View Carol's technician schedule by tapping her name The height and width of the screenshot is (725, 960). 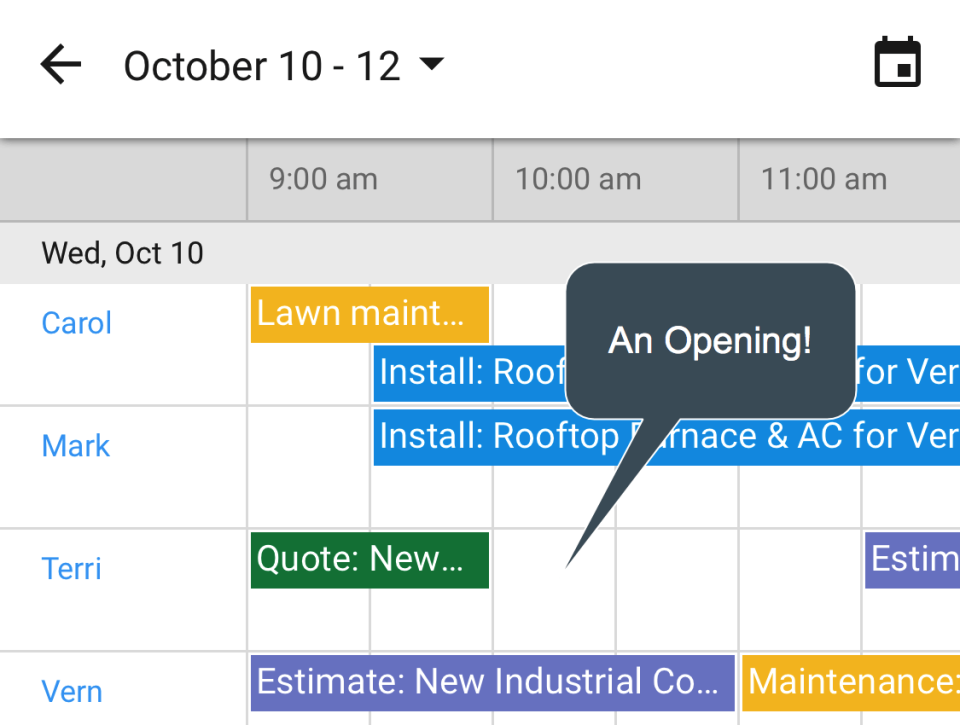(x=76, y=322)
